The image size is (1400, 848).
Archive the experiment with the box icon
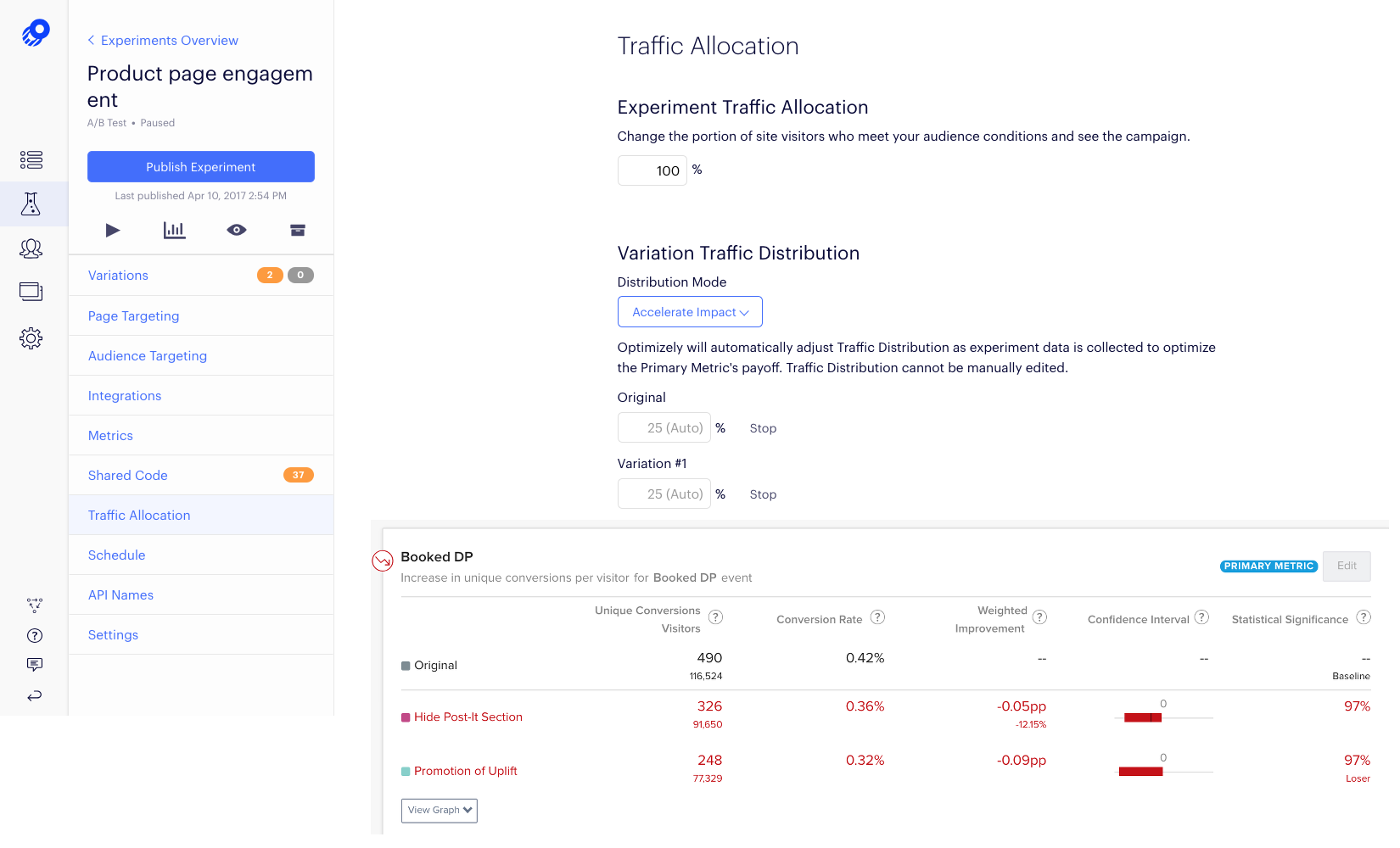pos(298,230)
